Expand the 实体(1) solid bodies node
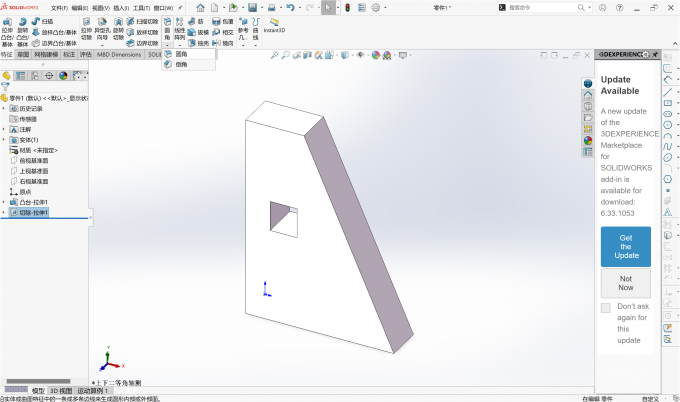680x402 pixels. [x=4, y=140]
